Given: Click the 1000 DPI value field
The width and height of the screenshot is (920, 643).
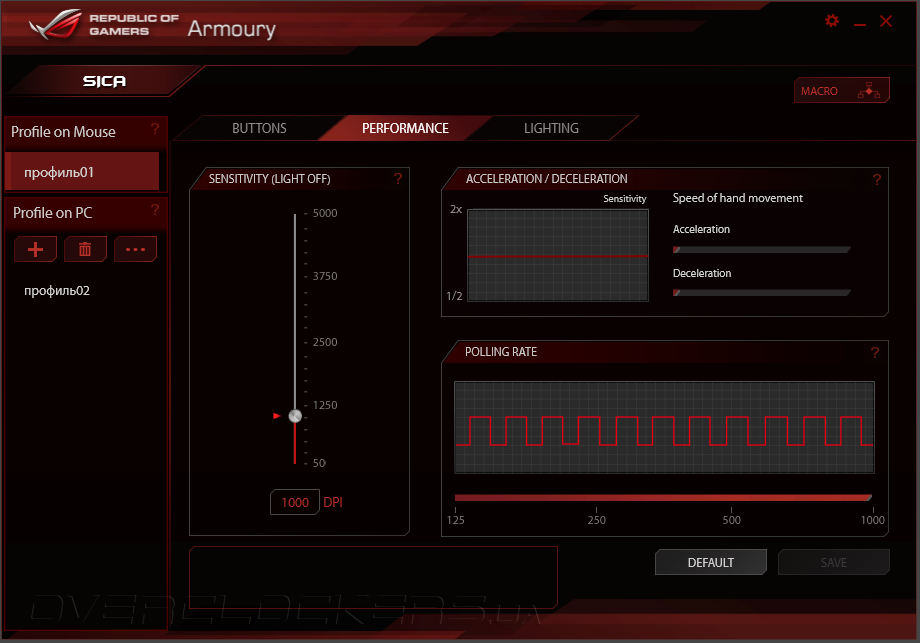Looking at the screenshot, I should coord(295,502).
